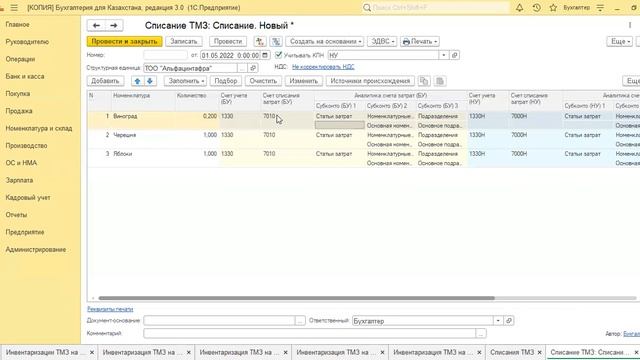The image size is (640, 360).
Task: Open the notifications bell
Action: coord(519,8)
